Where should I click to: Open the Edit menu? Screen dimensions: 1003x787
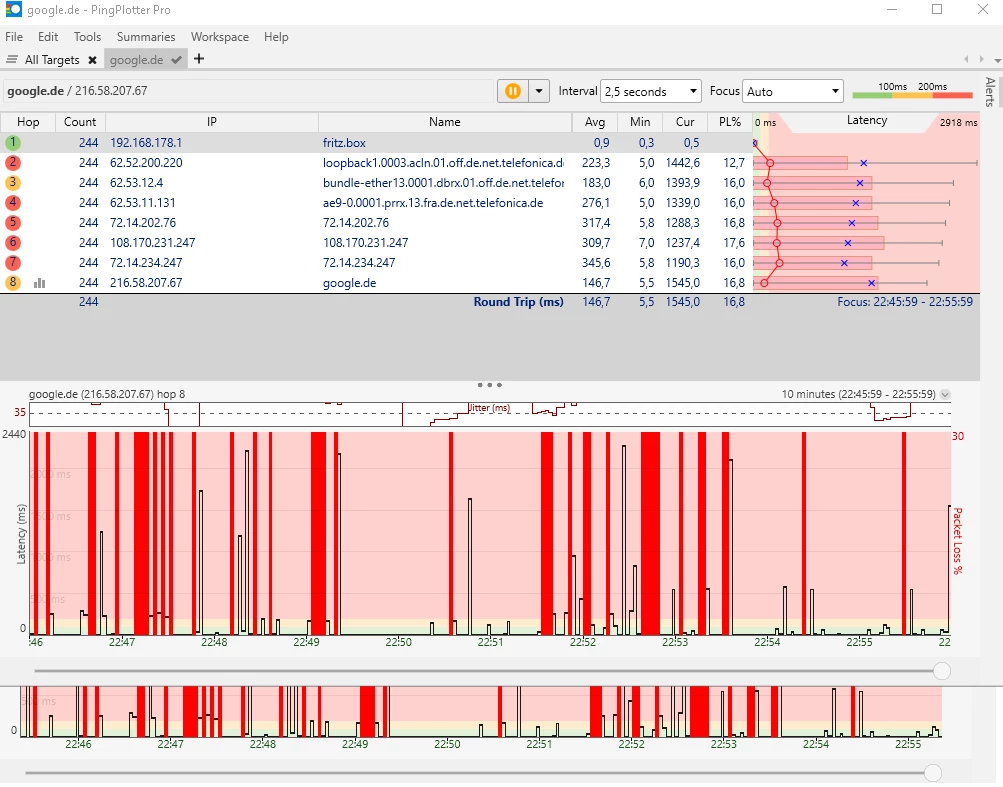(x=48, y=36)
